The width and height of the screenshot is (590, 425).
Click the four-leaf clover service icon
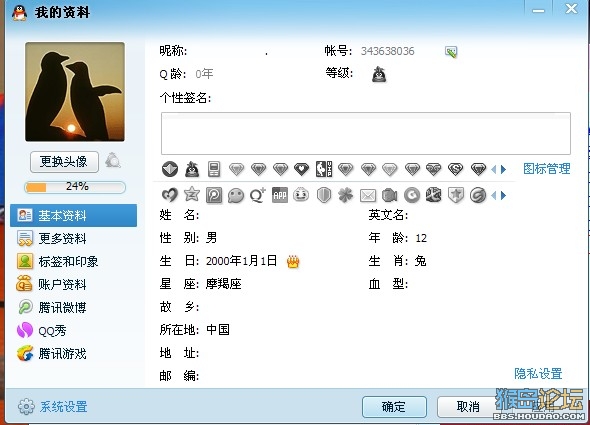[x=345, y=195]
